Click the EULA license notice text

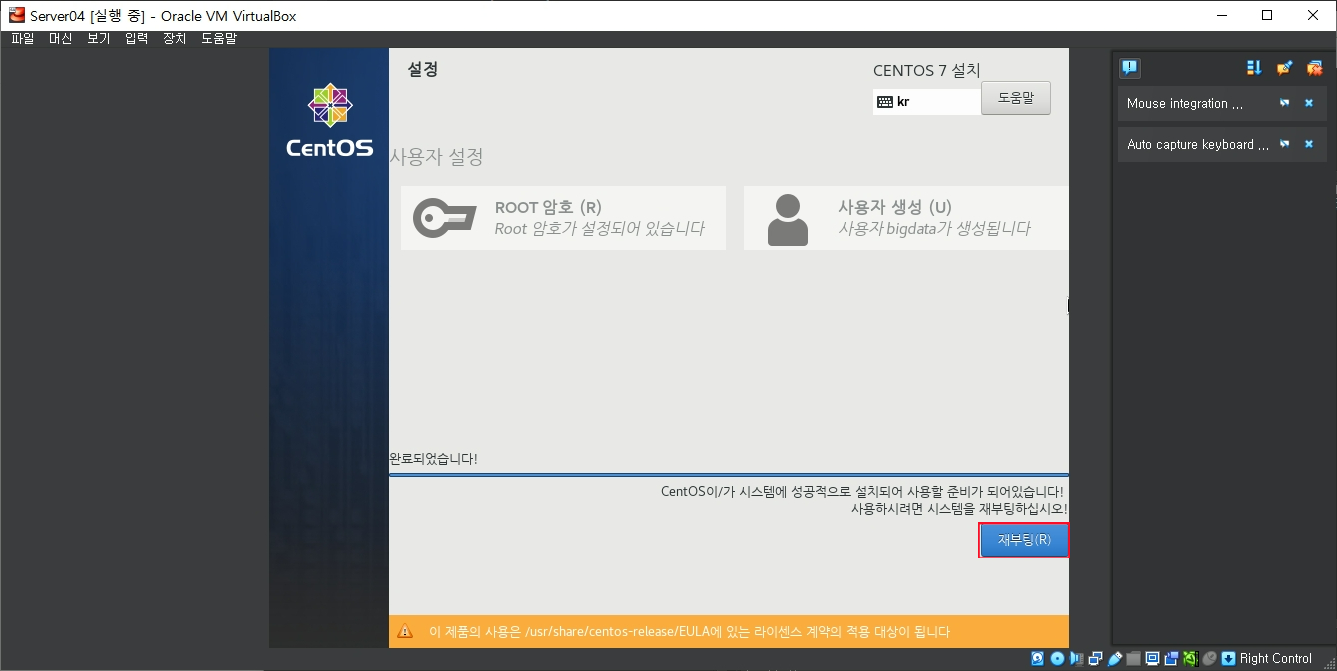[x=689, y=631]
